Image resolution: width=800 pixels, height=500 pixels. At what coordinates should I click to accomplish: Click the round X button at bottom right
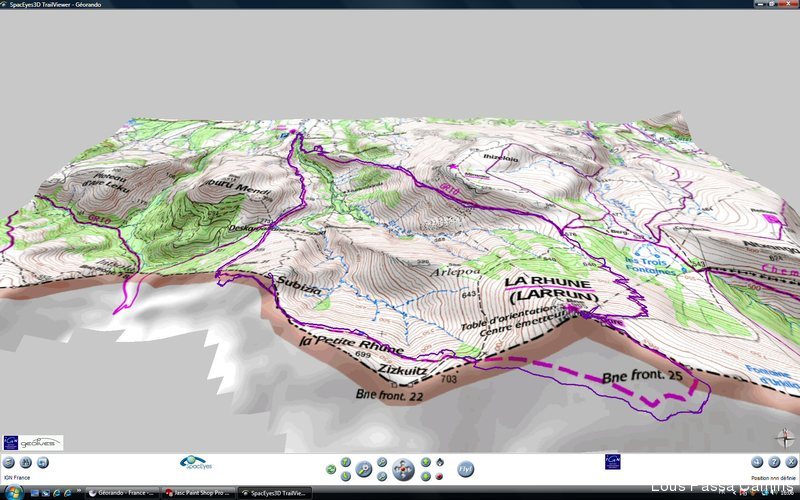point(791,462)
